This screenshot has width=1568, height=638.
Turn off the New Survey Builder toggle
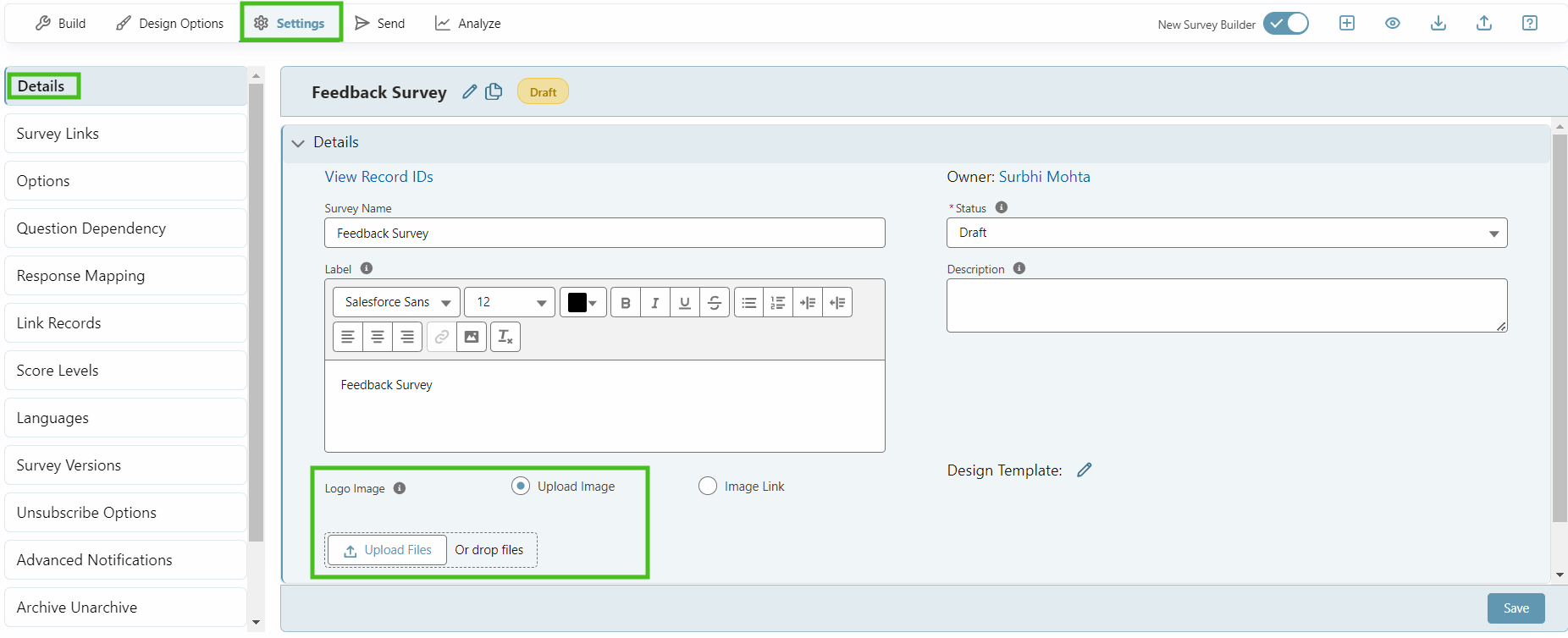tap(1285, 24)
